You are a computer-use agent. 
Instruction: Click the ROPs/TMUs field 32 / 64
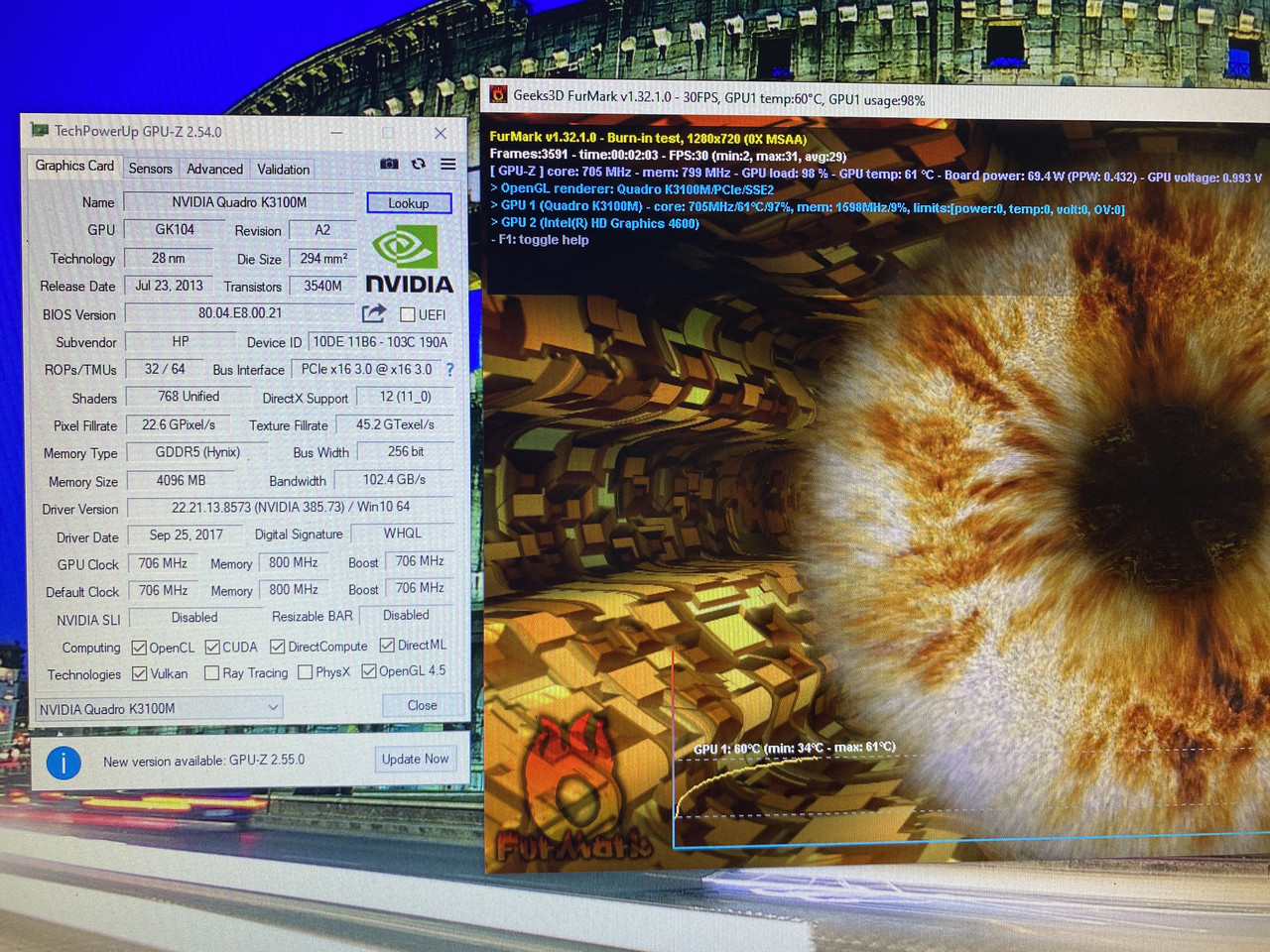165,369
